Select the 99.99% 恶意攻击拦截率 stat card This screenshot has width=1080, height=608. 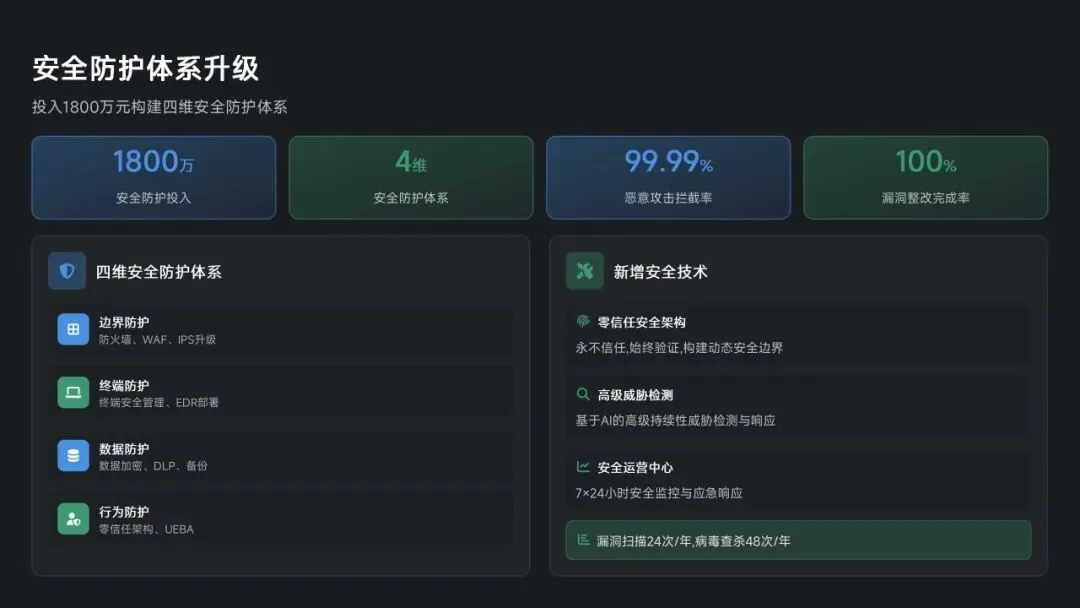668,178
